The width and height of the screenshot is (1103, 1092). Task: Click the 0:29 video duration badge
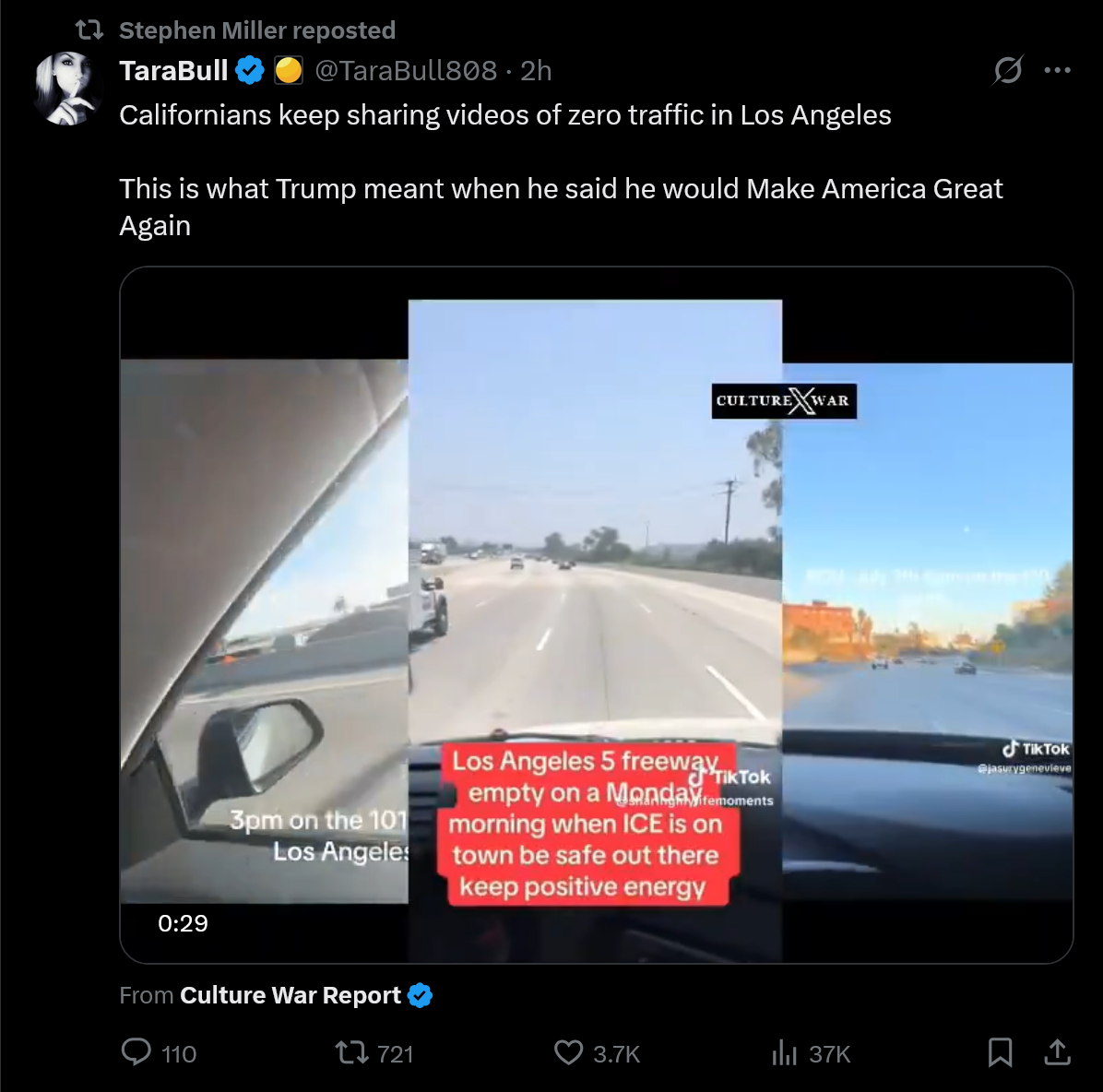click(183, 923)
